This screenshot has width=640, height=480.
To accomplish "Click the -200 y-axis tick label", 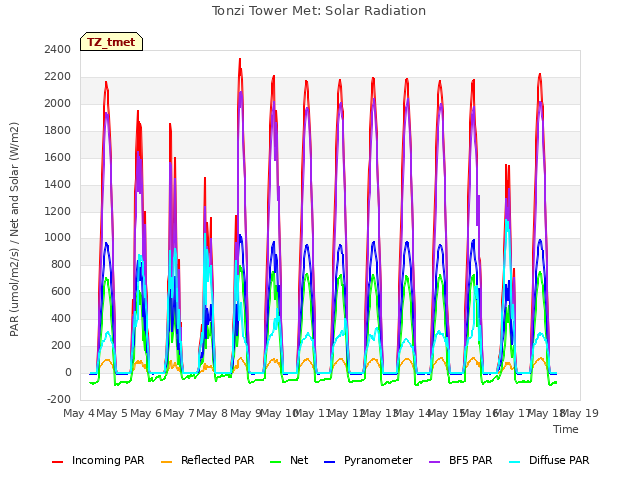I will [x=59, y=399].
